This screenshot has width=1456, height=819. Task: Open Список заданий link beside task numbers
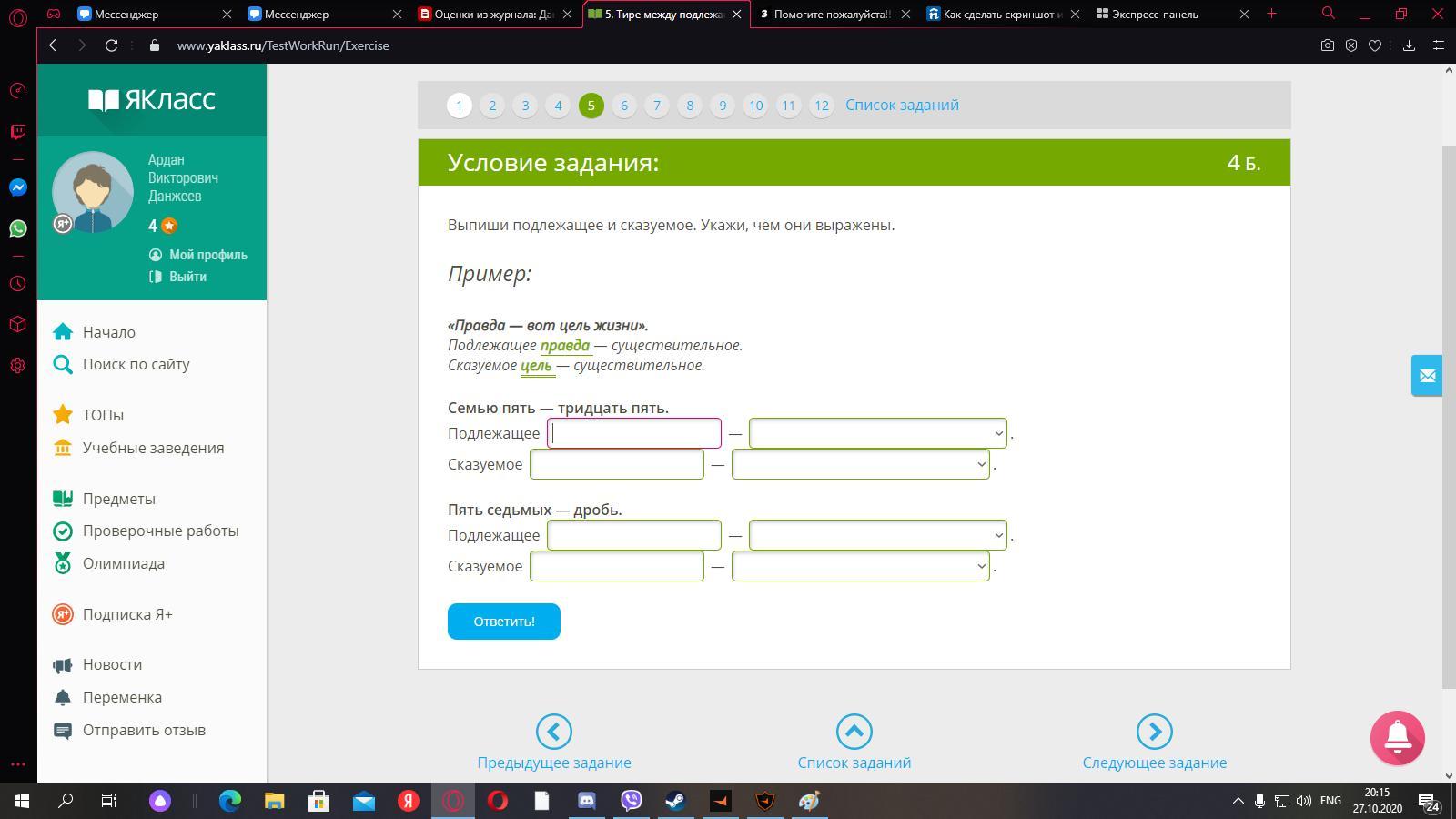[902, 105]
